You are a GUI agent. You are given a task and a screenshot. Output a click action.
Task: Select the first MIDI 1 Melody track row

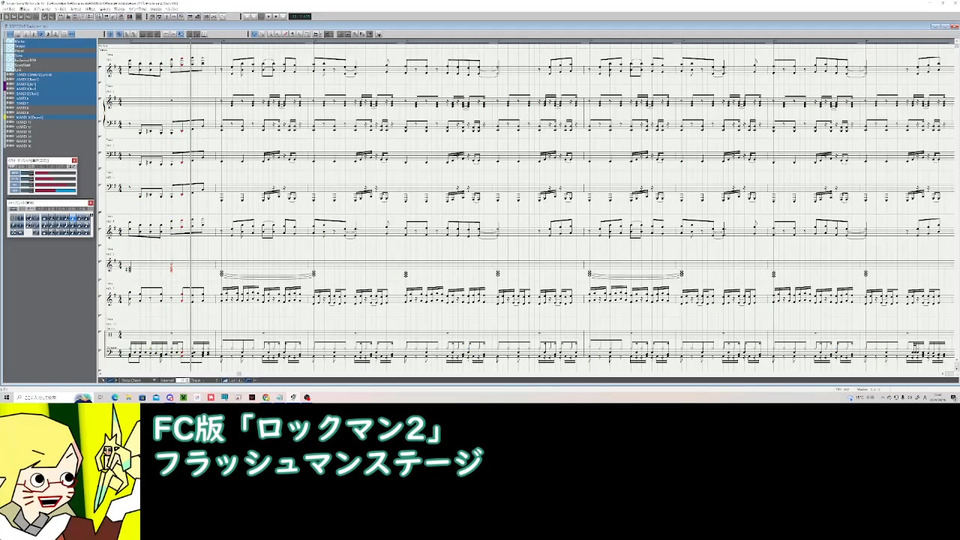[55, 75]
